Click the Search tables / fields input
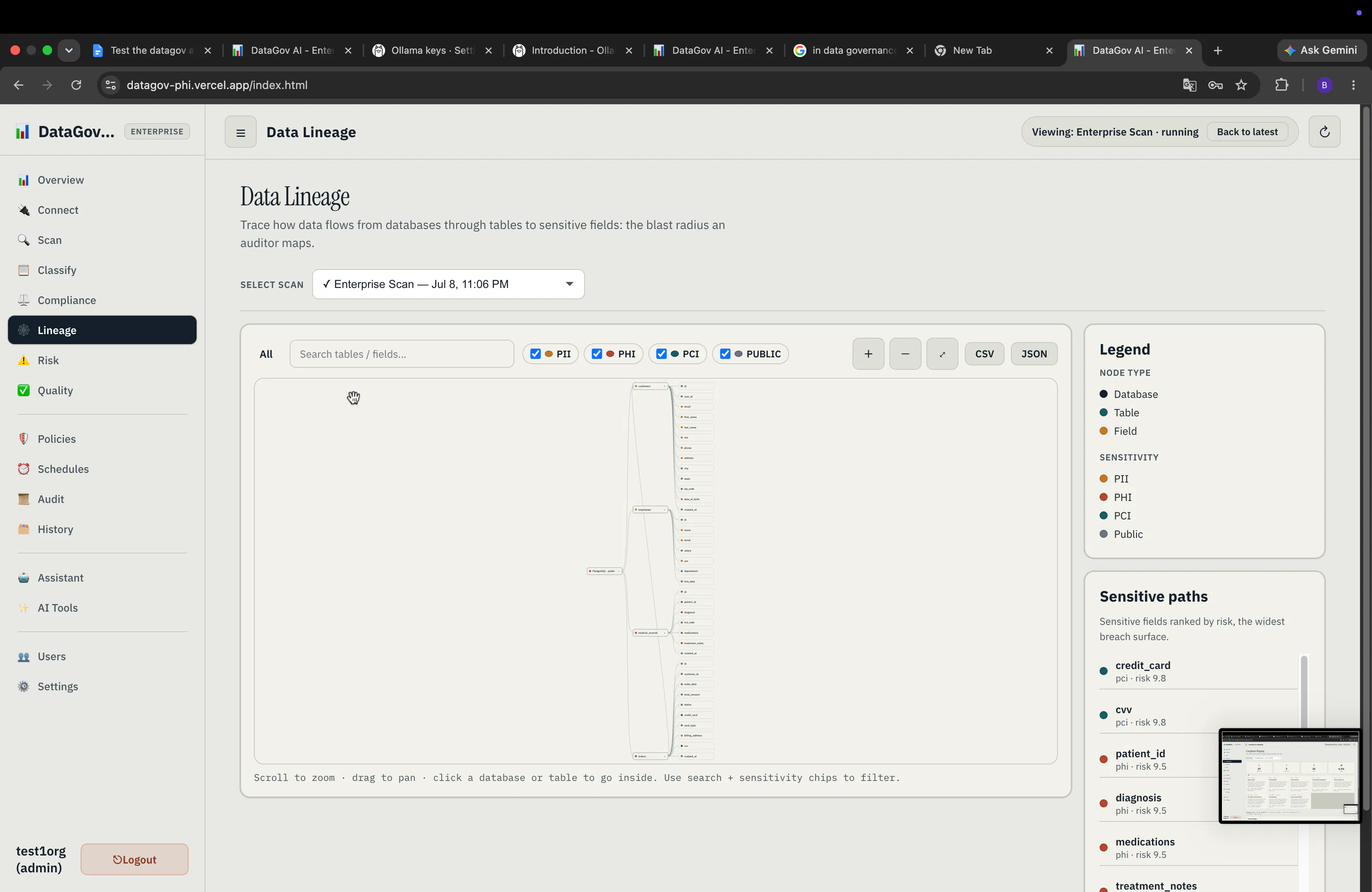This screenshot has width=1372, height=892. click(x=402, y=354)
